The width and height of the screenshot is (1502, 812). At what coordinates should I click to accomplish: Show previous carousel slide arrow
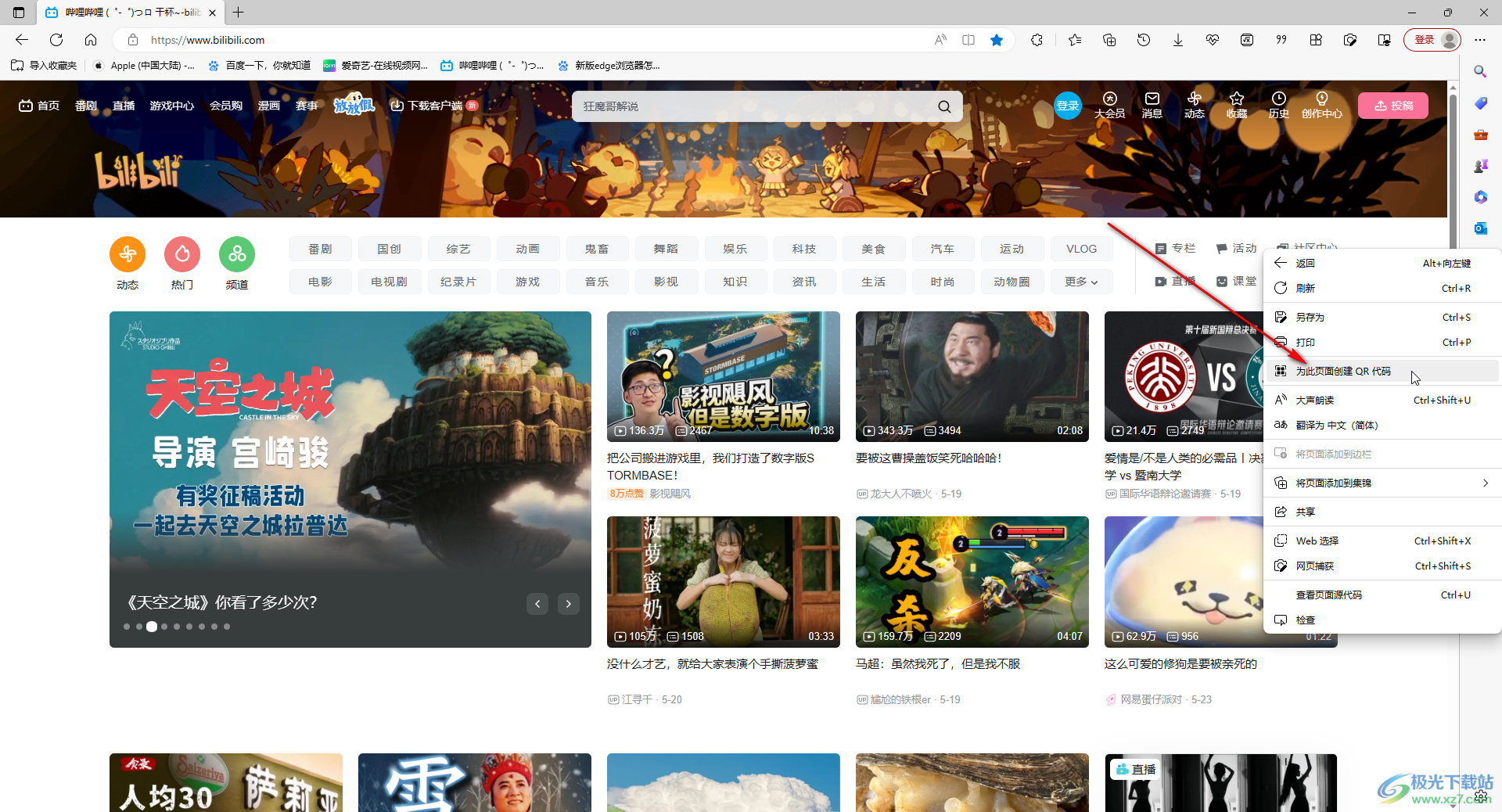click(537, 603)
